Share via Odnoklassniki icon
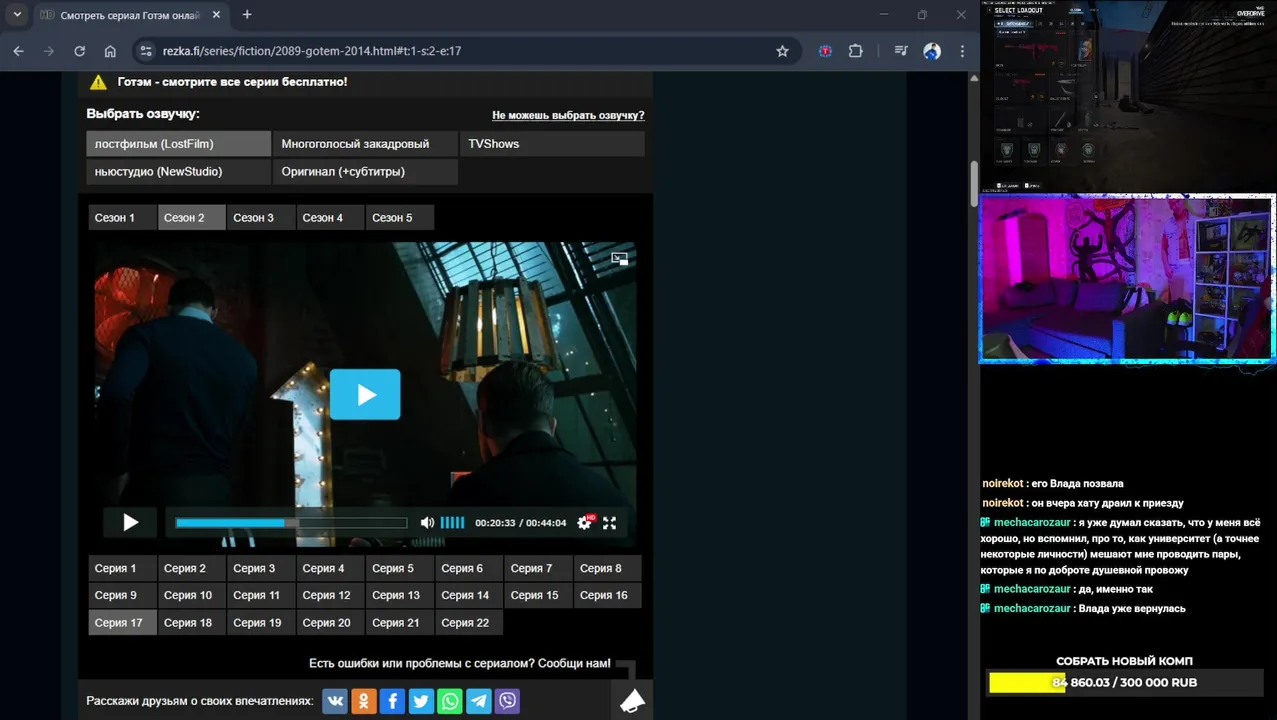Image resolution: width=1277 pixels, height=720 pixels. [364, 701]
